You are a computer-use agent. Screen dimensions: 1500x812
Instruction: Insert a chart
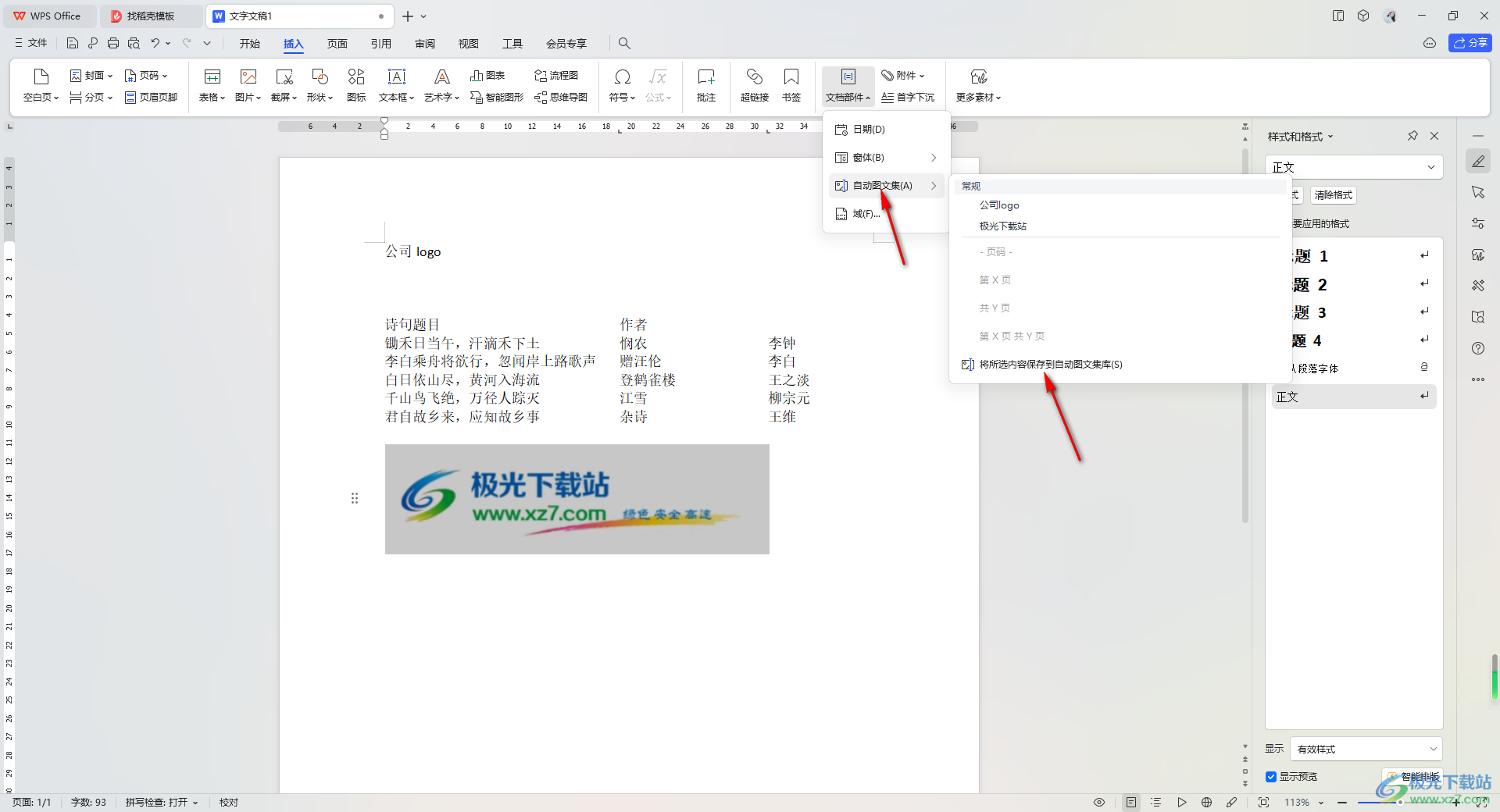point(487,76)
